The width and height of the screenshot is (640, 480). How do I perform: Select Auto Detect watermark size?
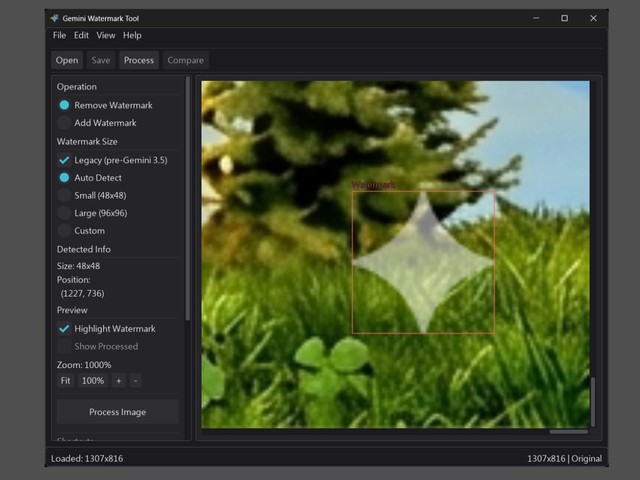tap(90, 178)
